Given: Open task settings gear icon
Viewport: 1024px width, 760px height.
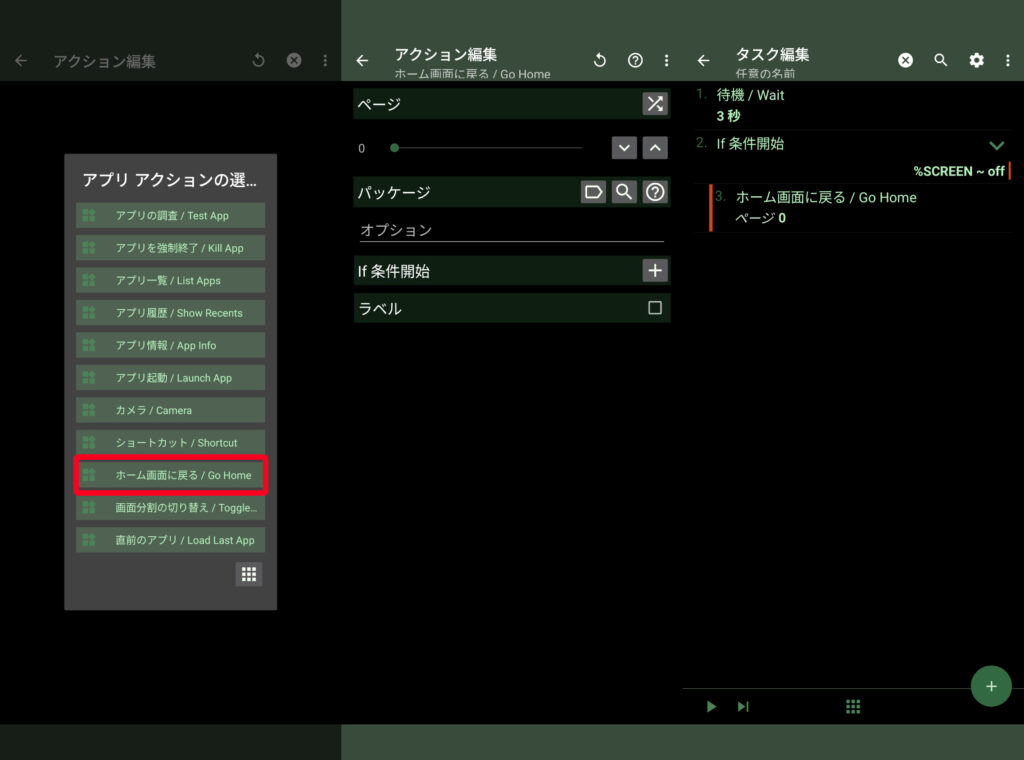Looking at the screenshot, I should [x=976, y=60].
